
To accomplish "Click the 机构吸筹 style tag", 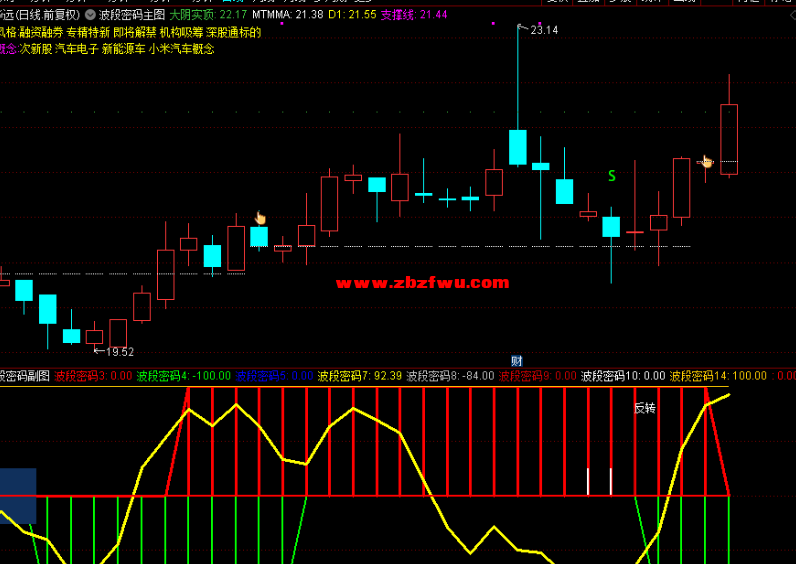I will [182, 32].
